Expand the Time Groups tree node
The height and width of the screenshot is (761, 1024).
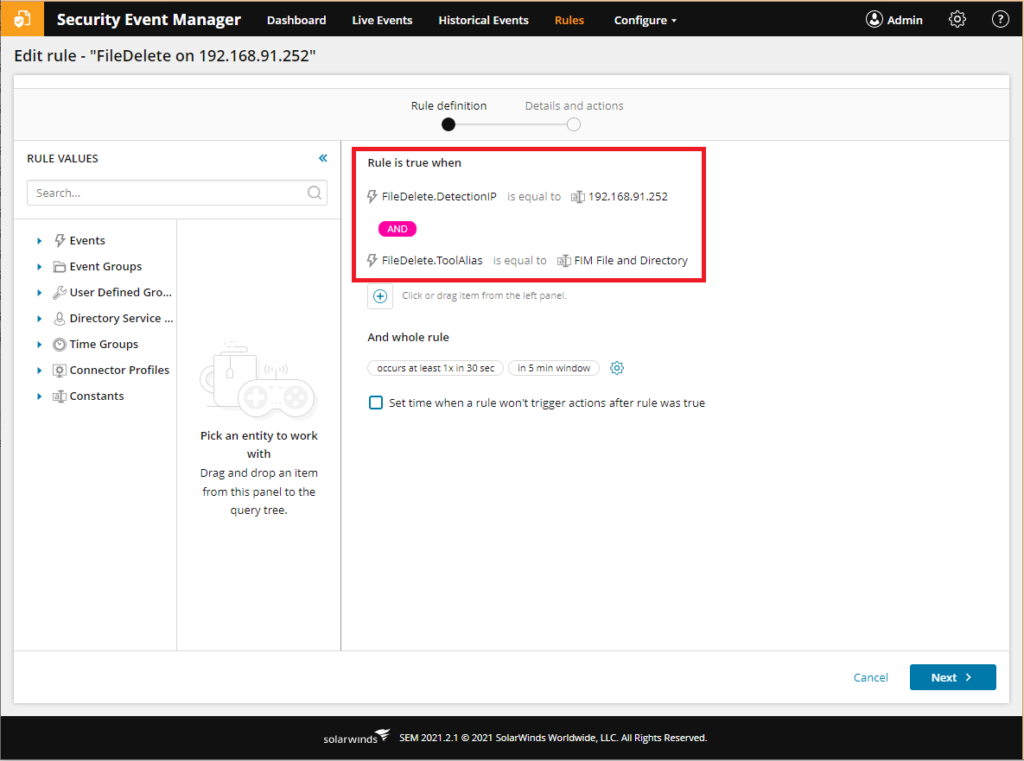[39, 344]
